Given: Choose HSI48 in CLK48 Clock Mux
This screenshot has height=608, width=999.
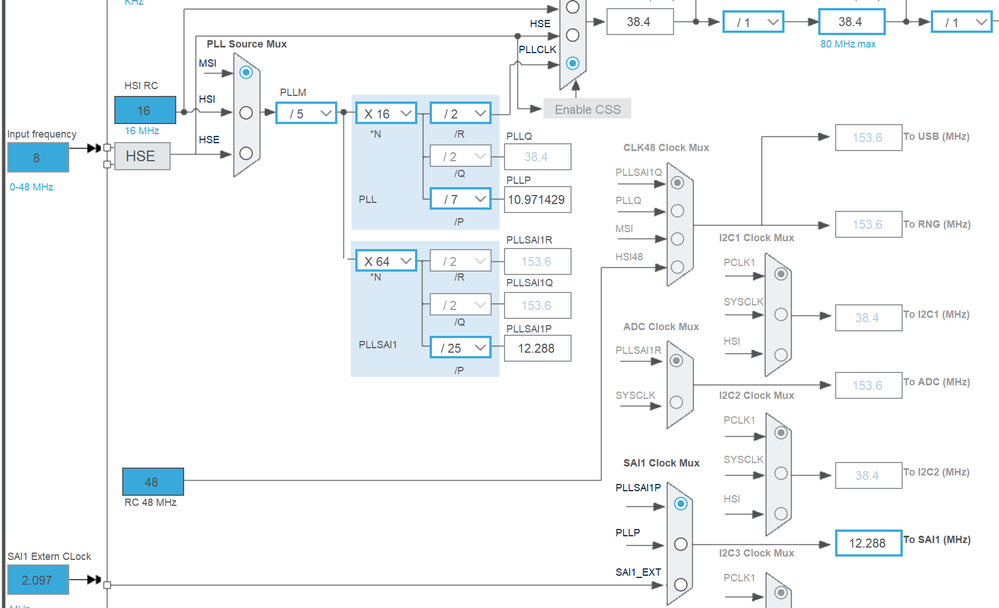Looking at the screenshot, I should click(x=677, y=267).
